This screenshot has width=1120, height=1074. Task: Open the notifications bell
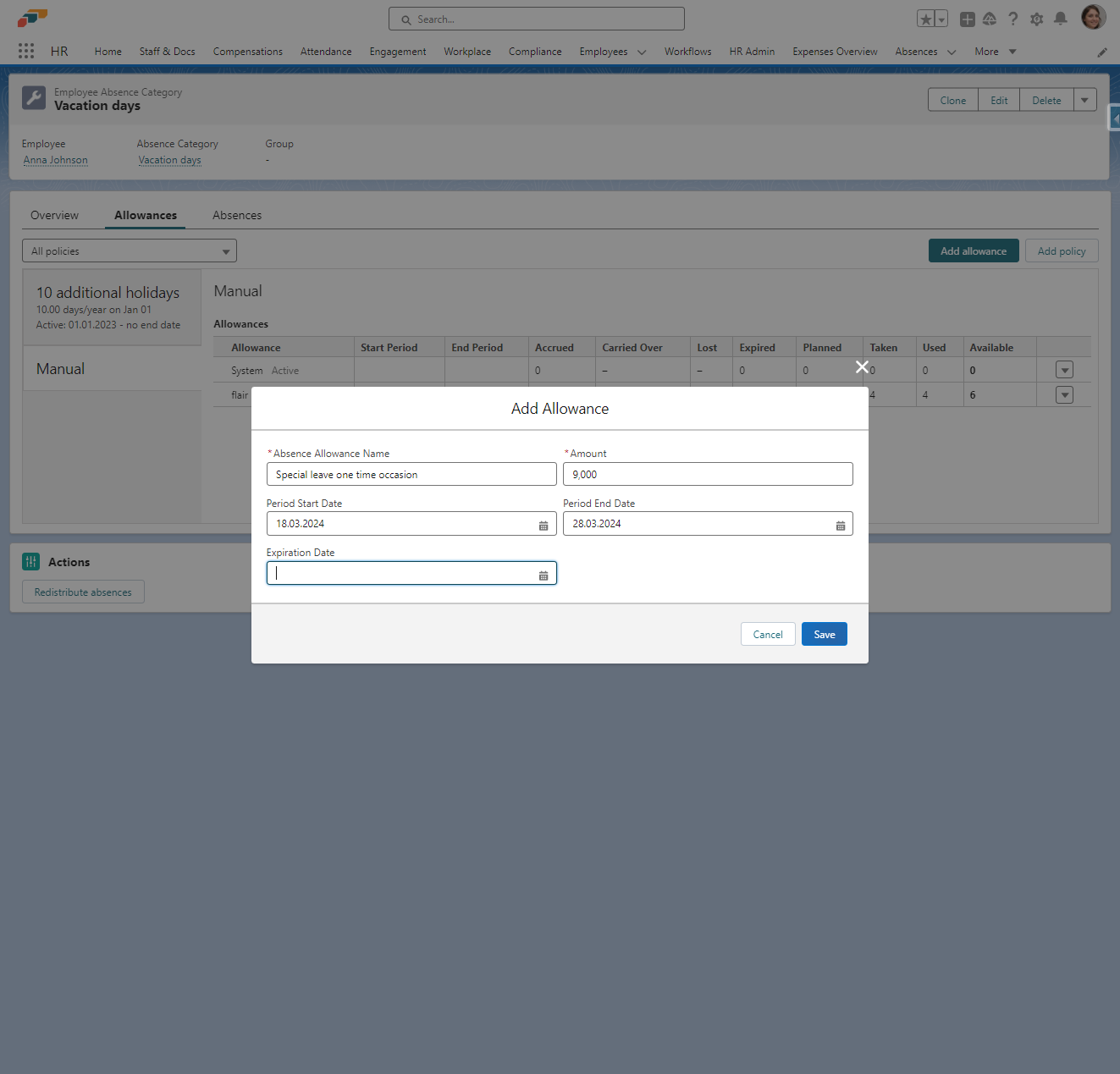click(1060, 19)
